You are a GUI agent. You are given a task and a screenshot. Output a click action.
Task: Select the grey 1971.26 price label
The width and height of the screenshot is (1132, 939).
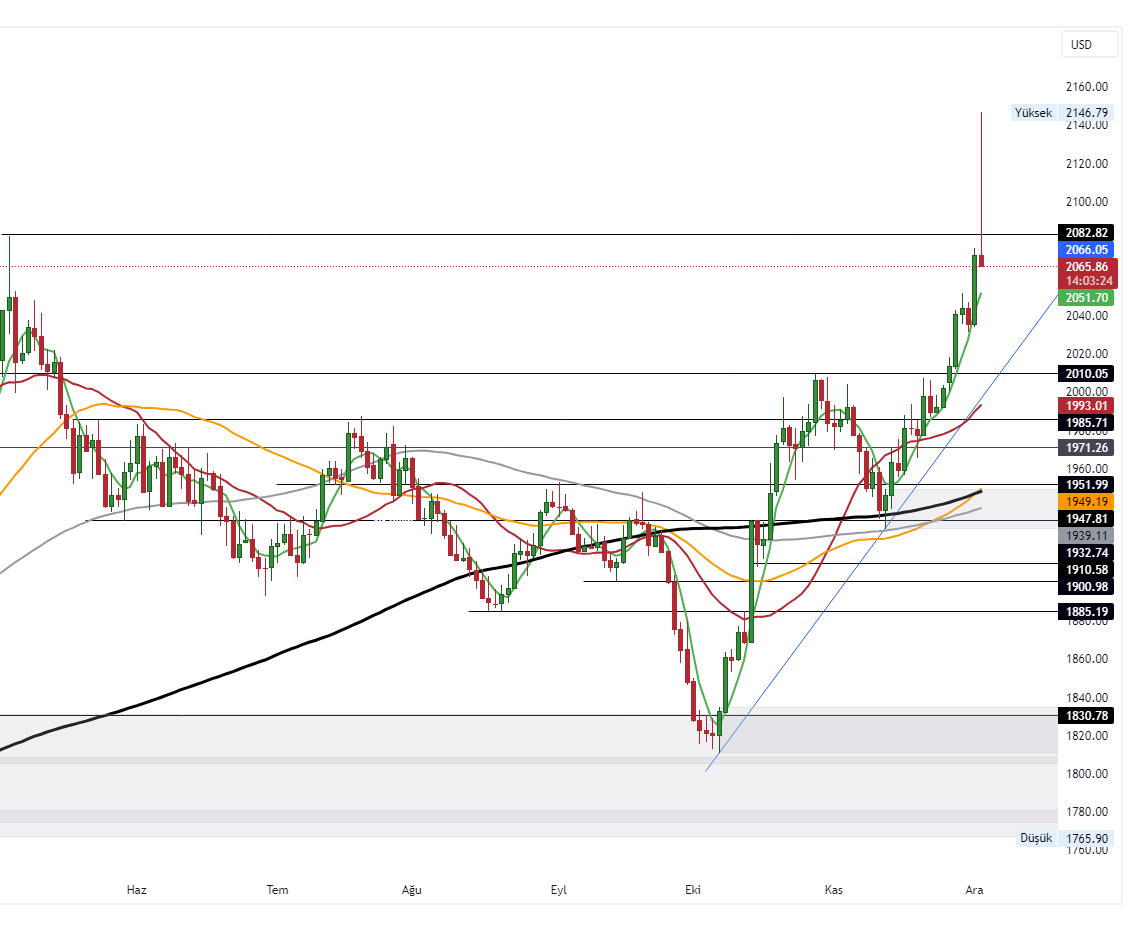(1087, 448)
